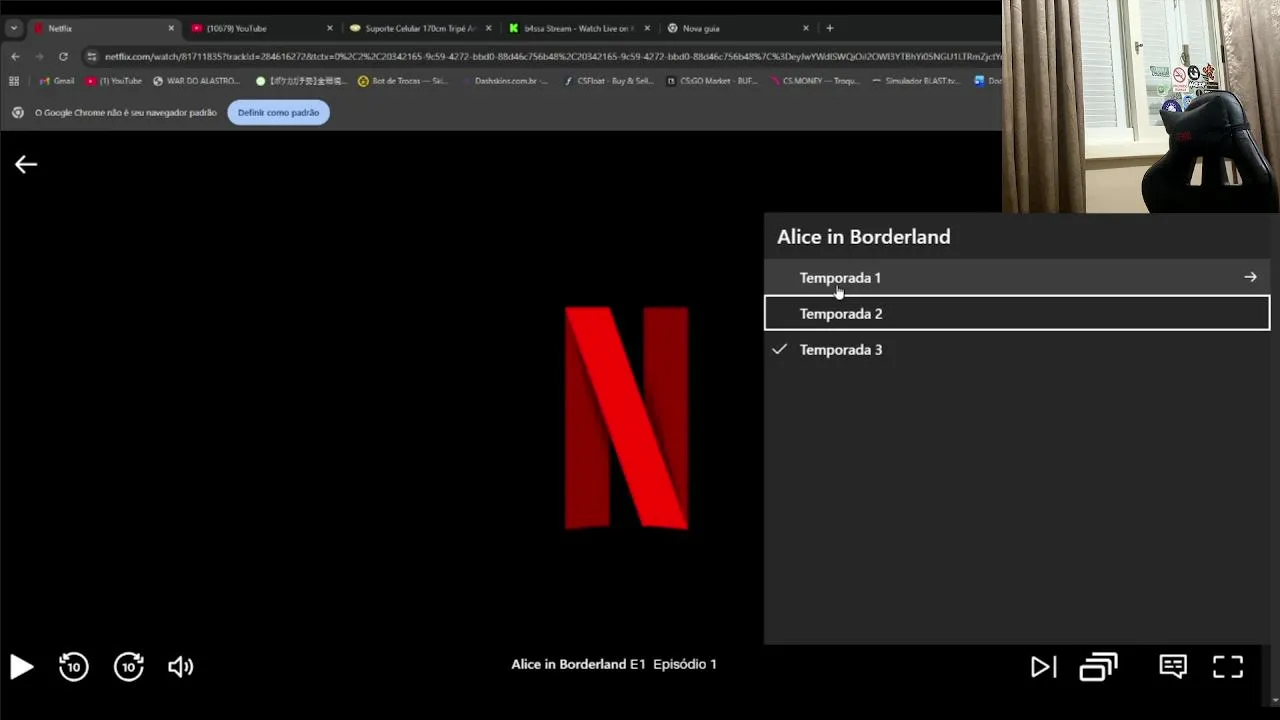Open a new browser tab
This screenshot has width=1280, height=720.
pos(830,28)
